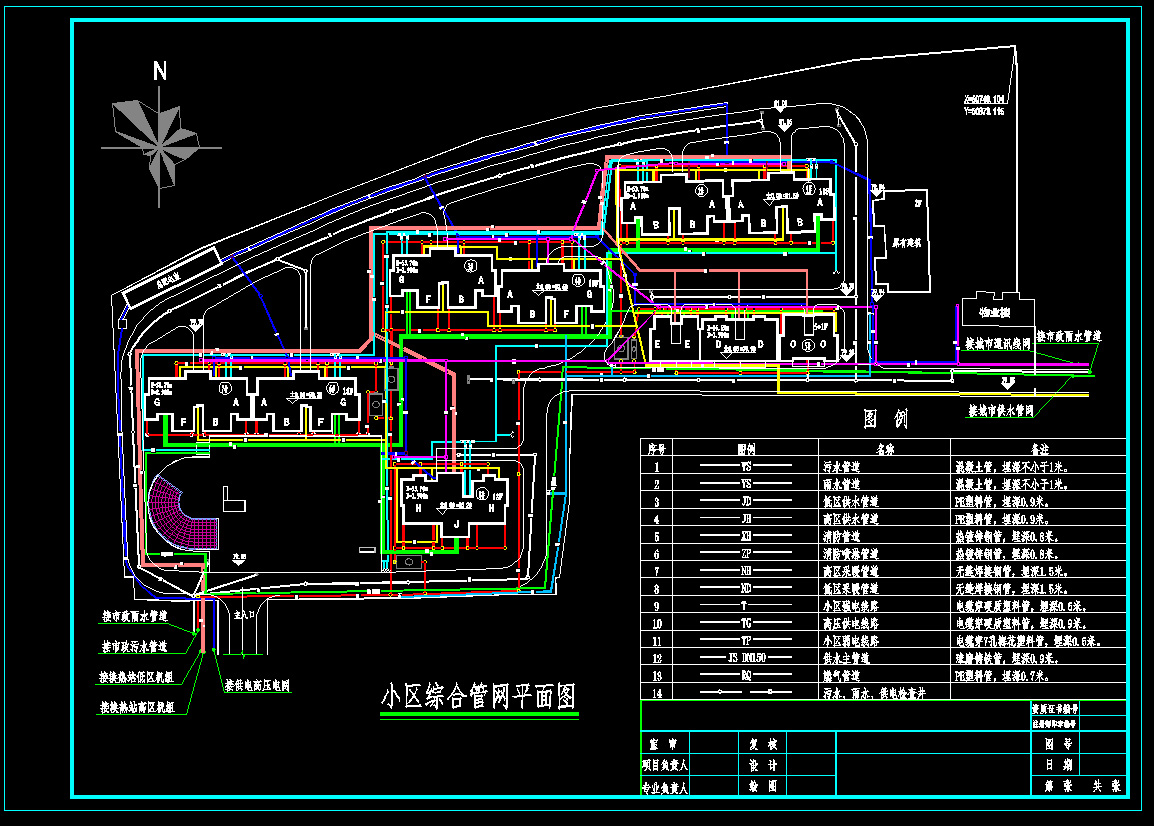Select the 物业楼 building label
This screenshot has height=826, width=1154.
coord(994,313)
